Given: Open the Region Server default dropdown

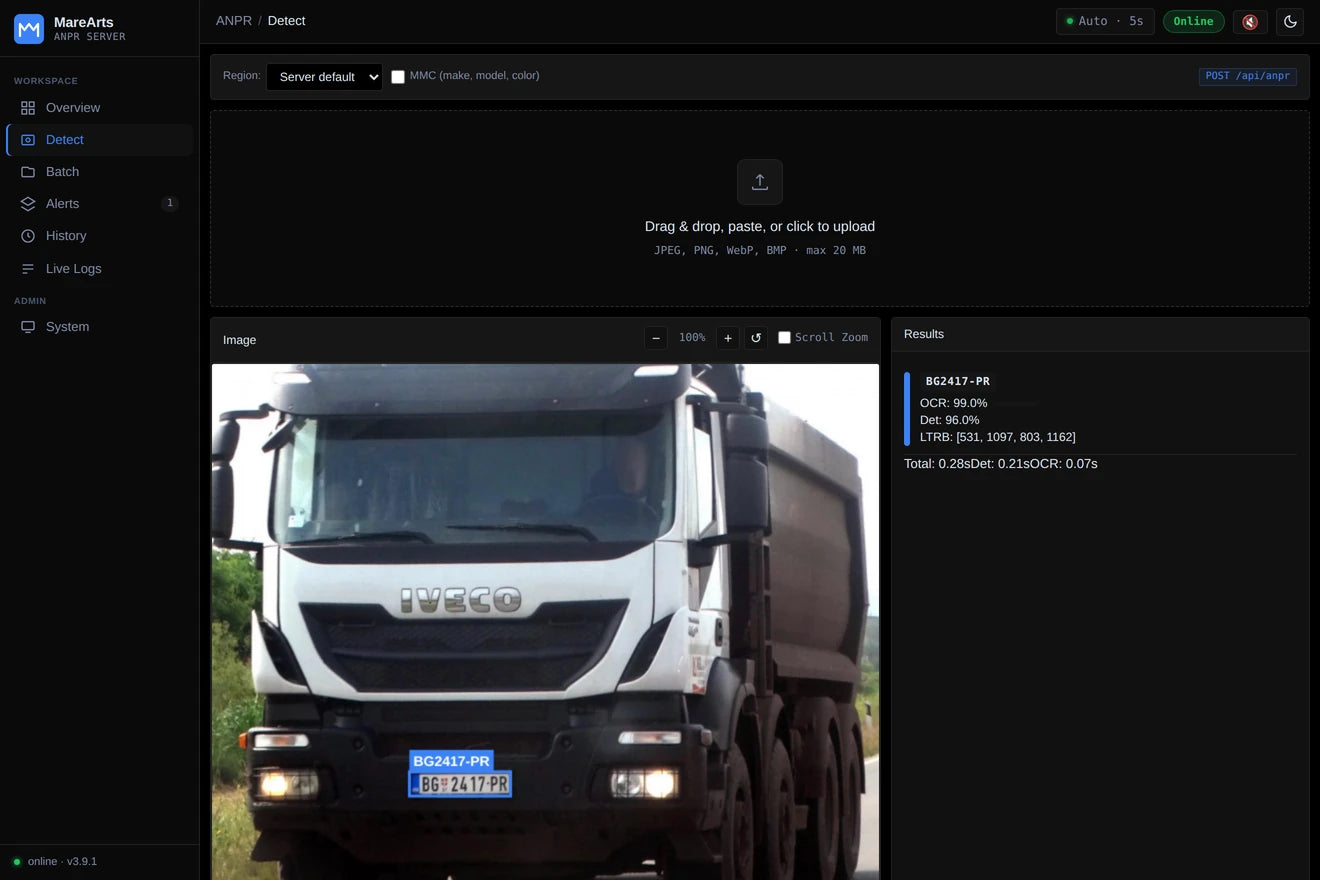Looking at the screenshot, I should coord(324,77).
